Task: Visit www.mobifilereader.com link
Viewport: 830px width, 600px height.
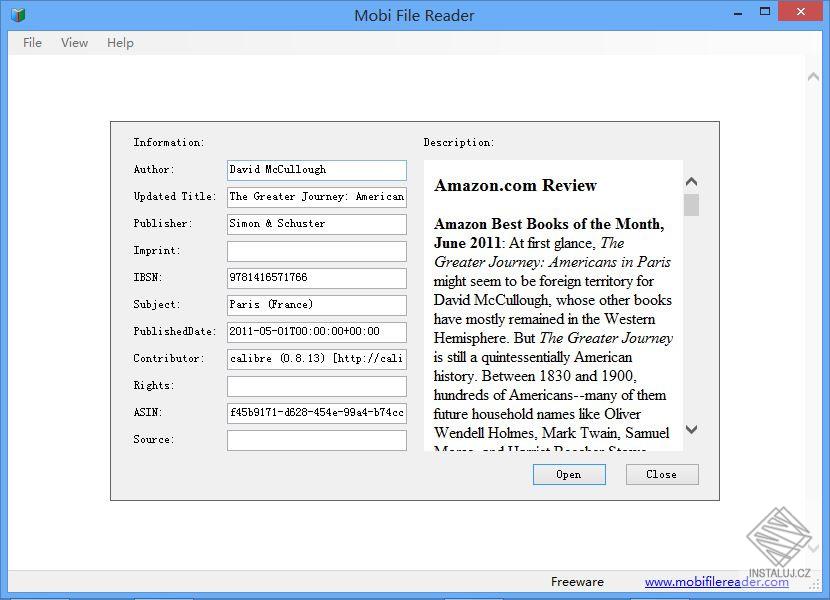Action: 716,582
